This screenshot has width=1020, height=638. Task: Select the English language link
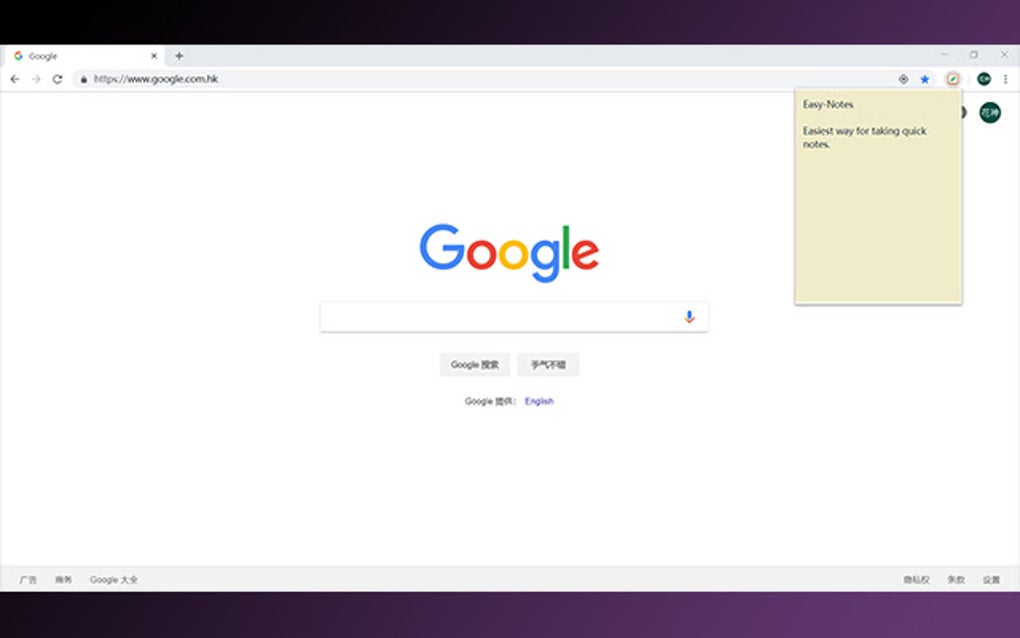(539, 400)
